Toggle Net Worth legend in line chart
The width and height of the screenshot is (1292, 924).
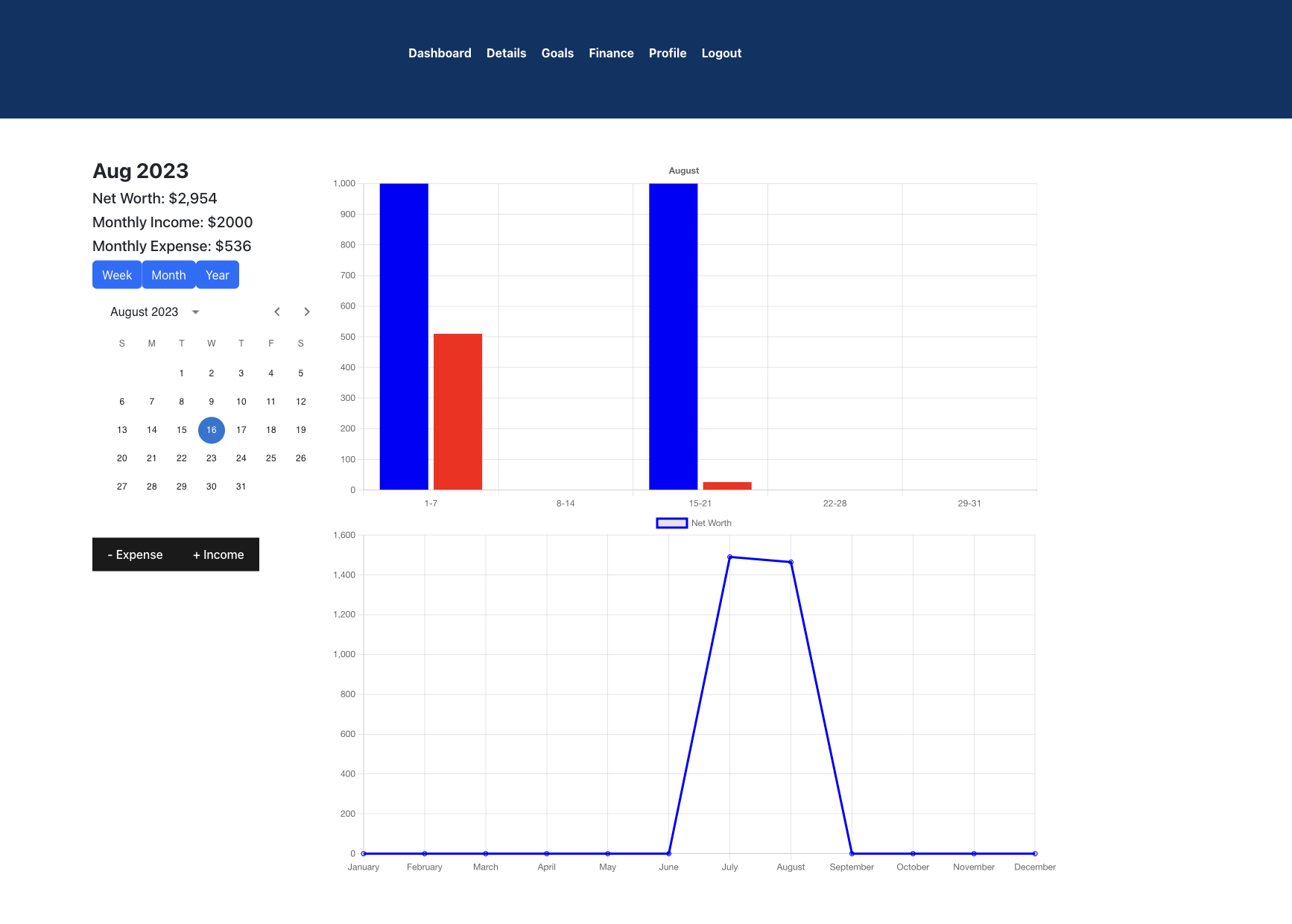pyautogui.click(x=693, y=523)
